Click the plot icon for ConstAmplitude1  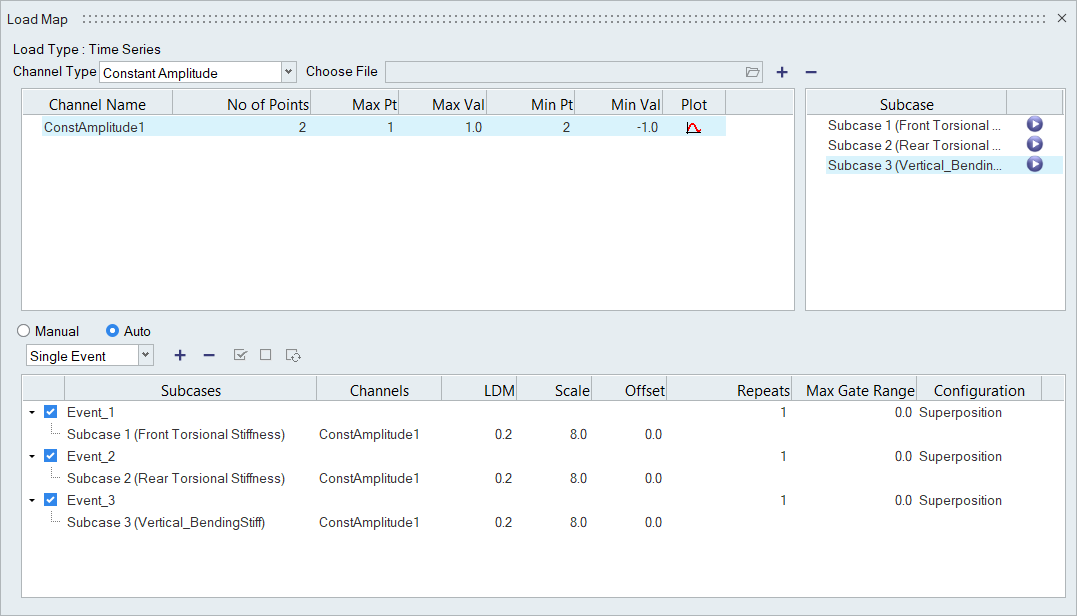pos(693,128)
